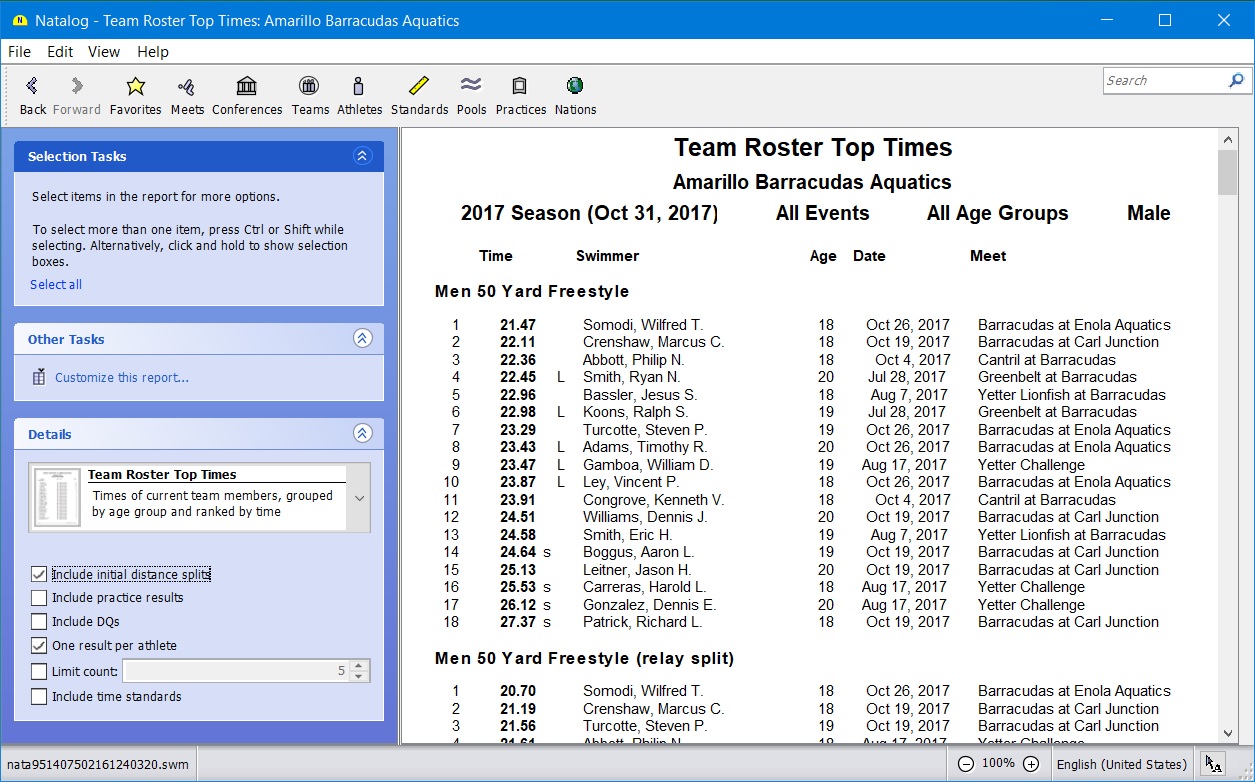This screenshot has height=782, width=1255.
Task: Enable Include practice results checkbox
Action: (39, 598)
